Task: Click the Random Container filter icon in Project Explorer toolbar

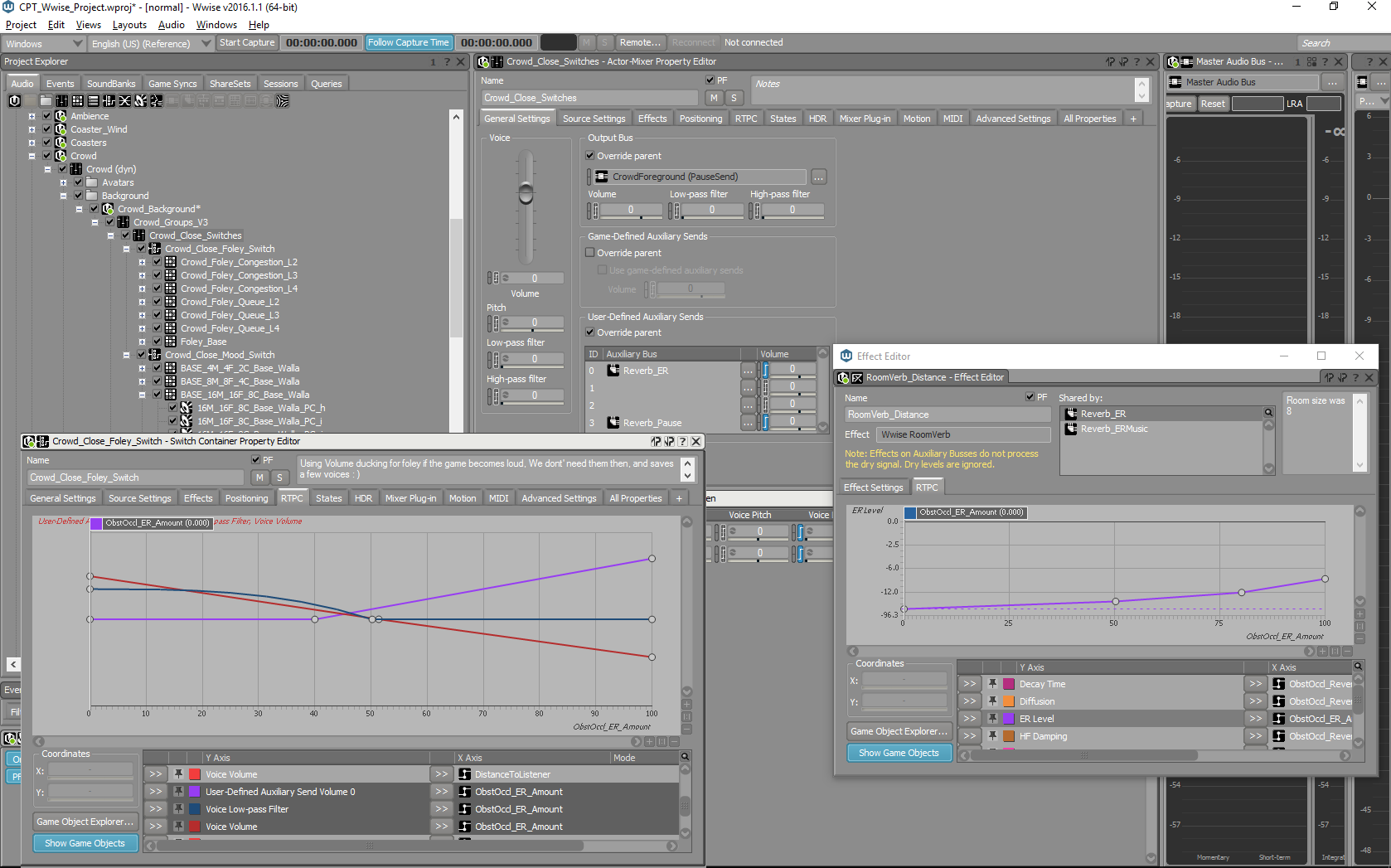Action: click(77, 100)
